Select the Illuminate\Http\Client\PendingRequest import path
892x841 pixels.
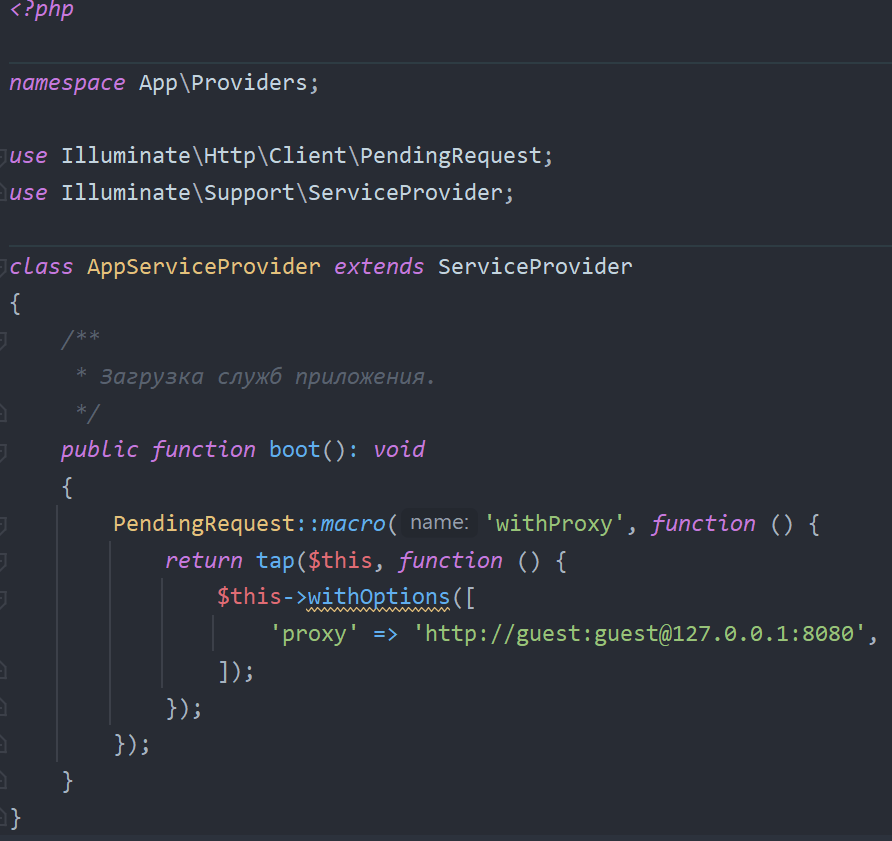point(302,156)
